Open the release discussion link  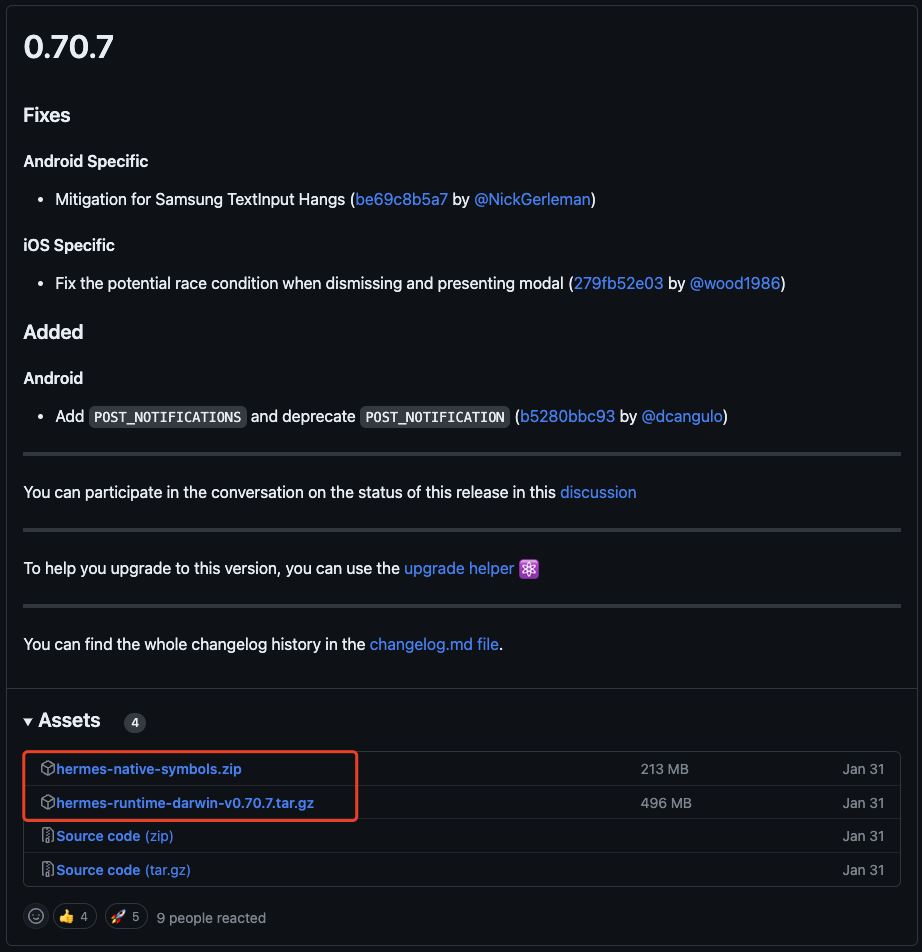(598, 492)
